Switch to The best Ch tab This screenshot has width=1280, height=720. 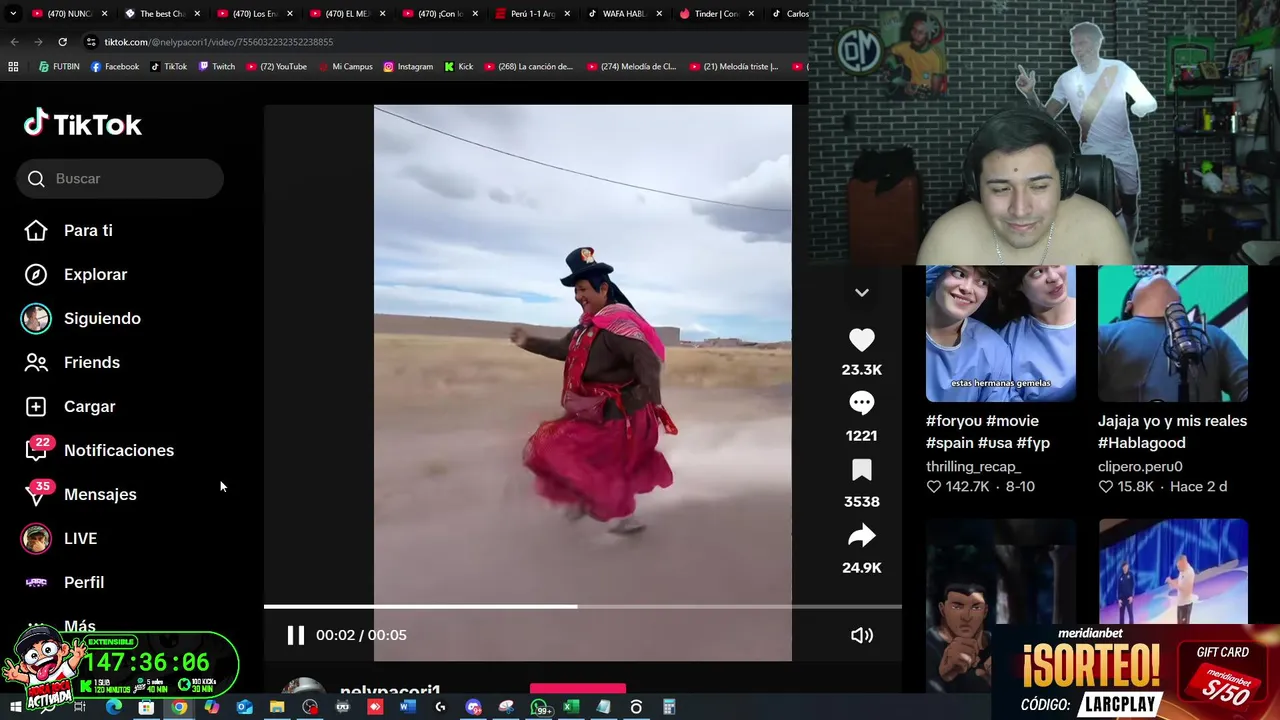point(164,14)
